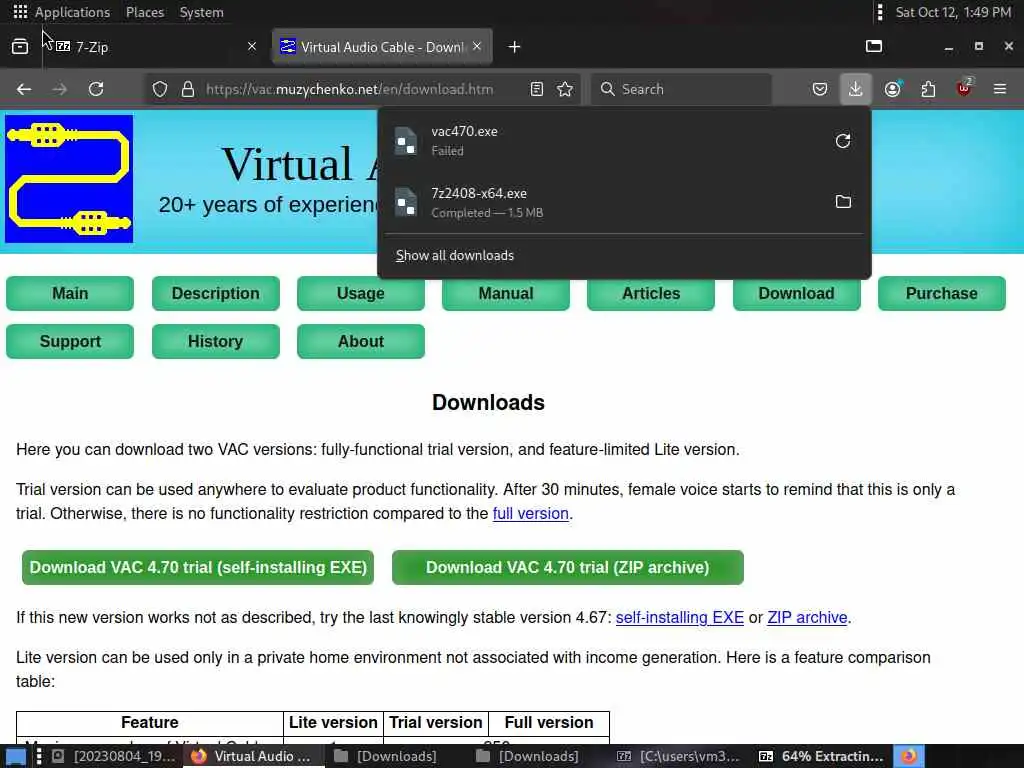Click the uBlock Origin extension icon
This screenshot has width=1024, height=768.
964,89
